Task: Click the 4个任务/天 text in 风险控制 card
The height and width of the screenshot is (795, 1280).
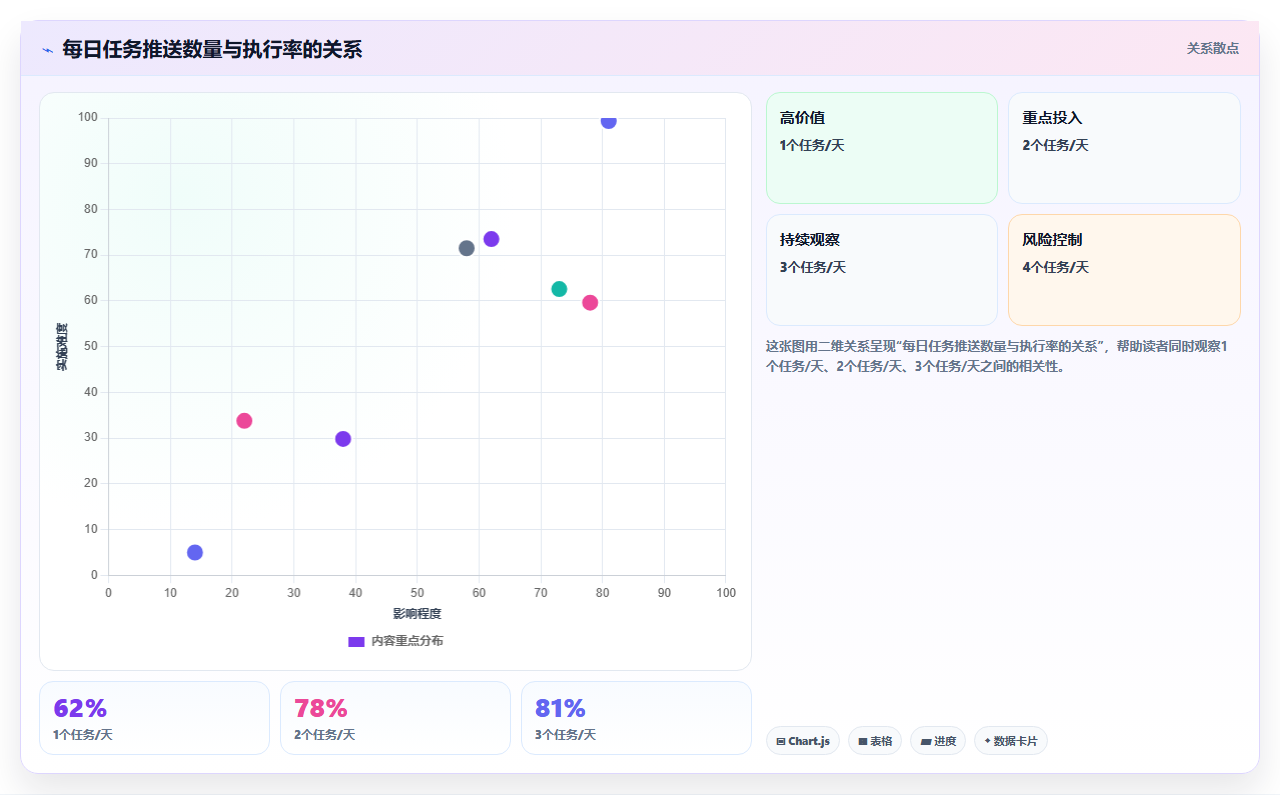Action: (x=1055, y=268)
